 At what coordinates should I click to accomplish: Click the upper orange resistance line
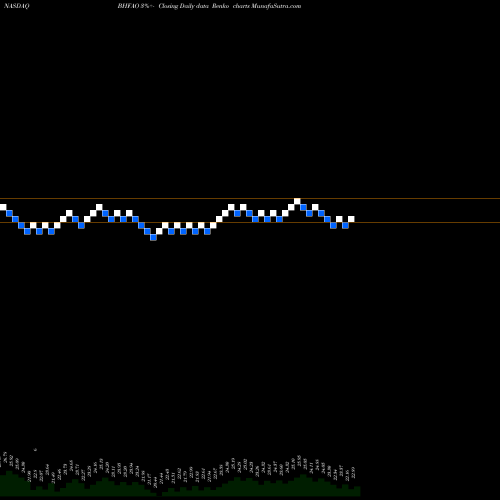pos(250,199)
